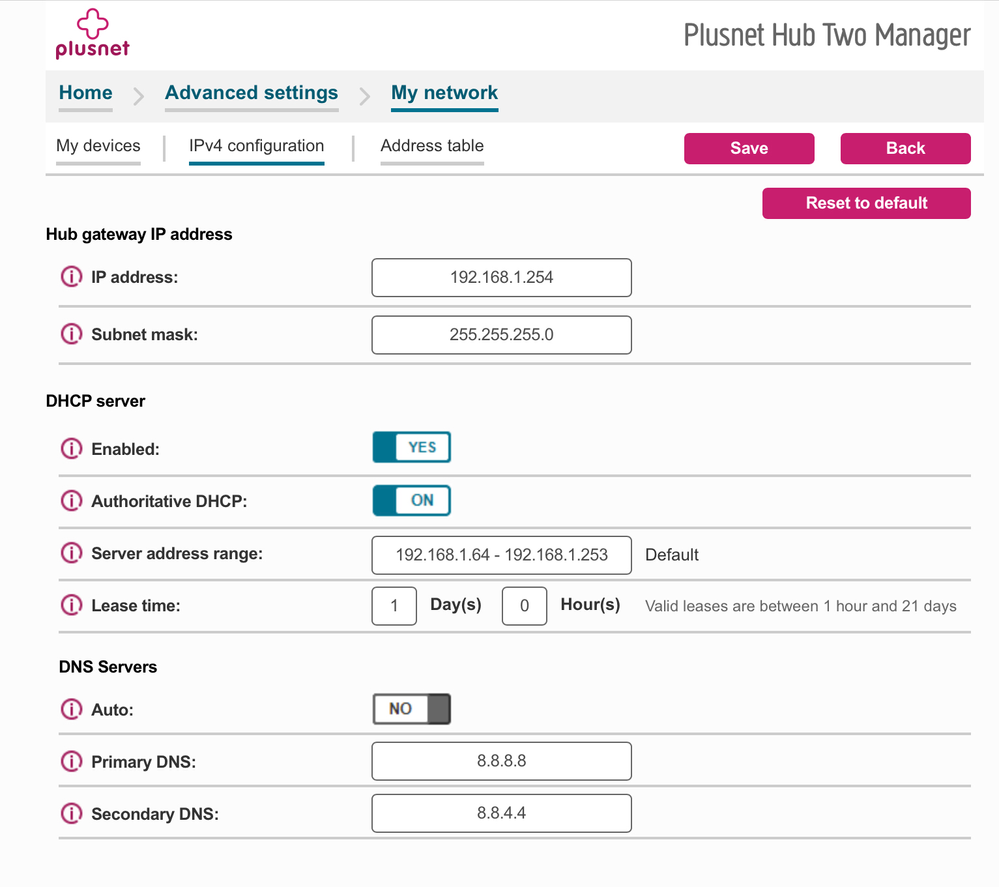This screenshot has height=887, width=999.
Task: Click the info icon beside Secondary DNS
Action: click(x=71, y=813)
